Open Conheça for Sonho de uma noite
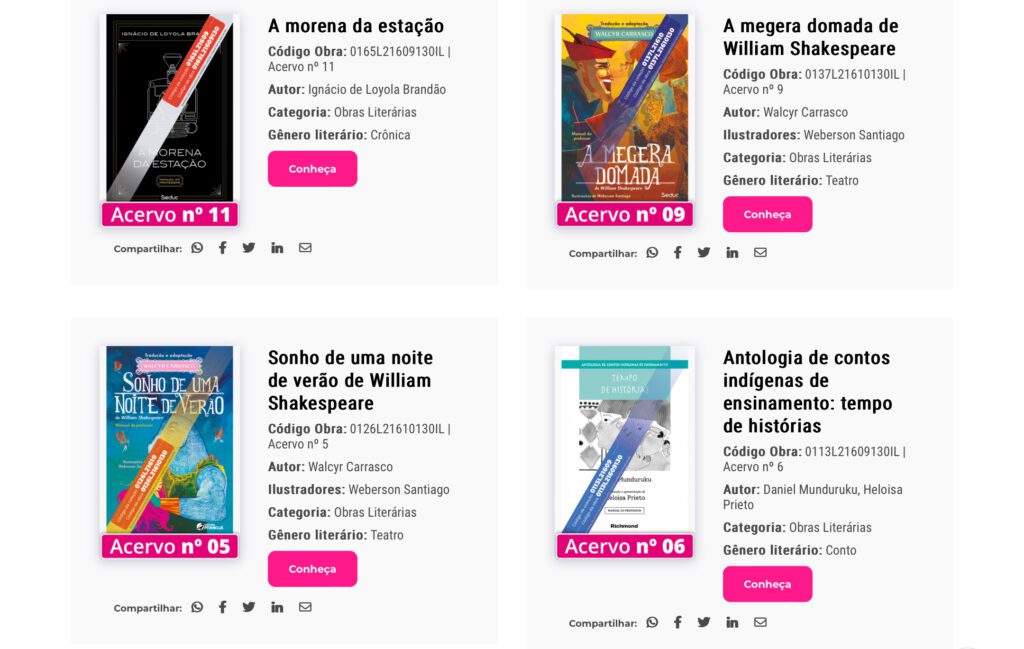 (x=312, y=569)
